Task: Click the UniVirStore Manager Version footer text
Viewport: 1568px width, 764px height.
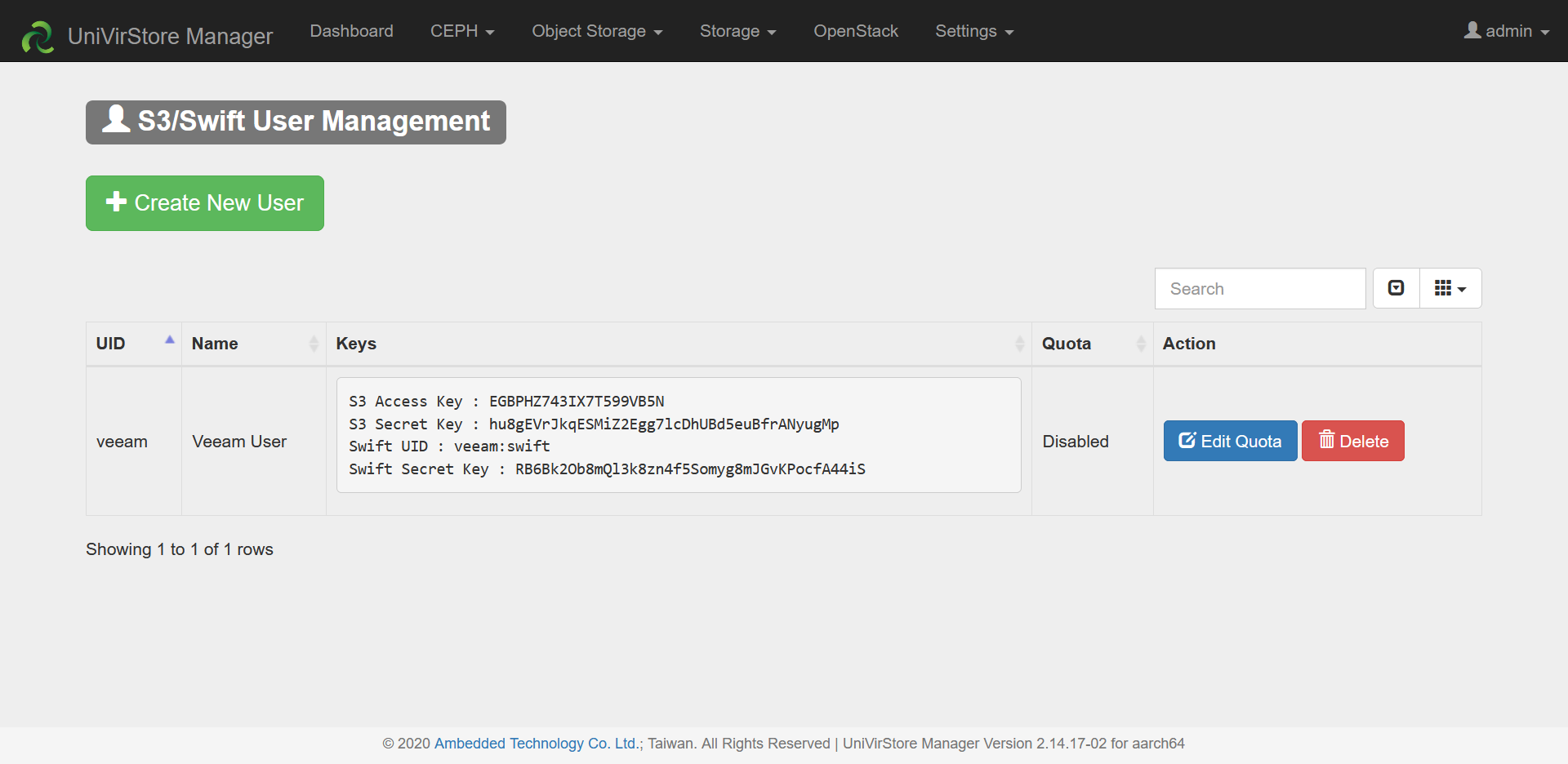Action: coord(1013,744)
